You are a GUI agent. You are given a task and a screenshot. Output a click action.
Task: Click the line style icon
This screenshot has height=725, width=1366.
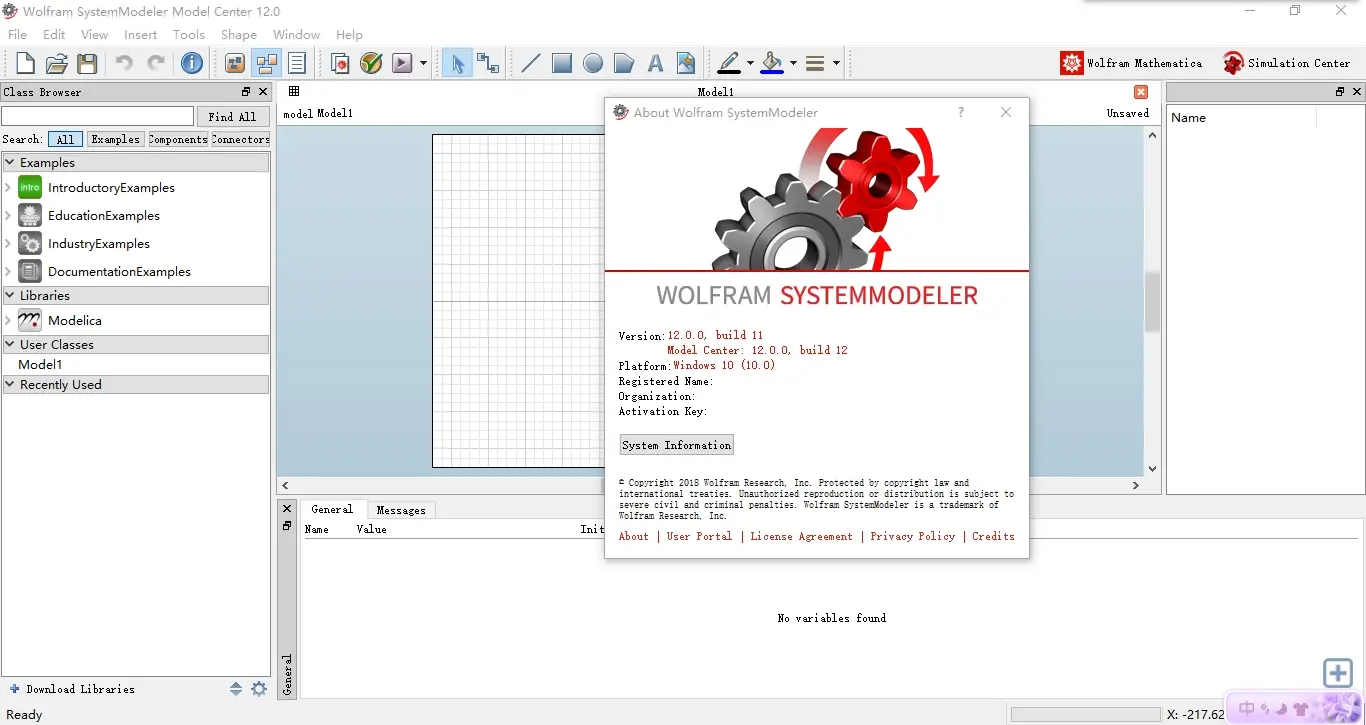(815, 64)
